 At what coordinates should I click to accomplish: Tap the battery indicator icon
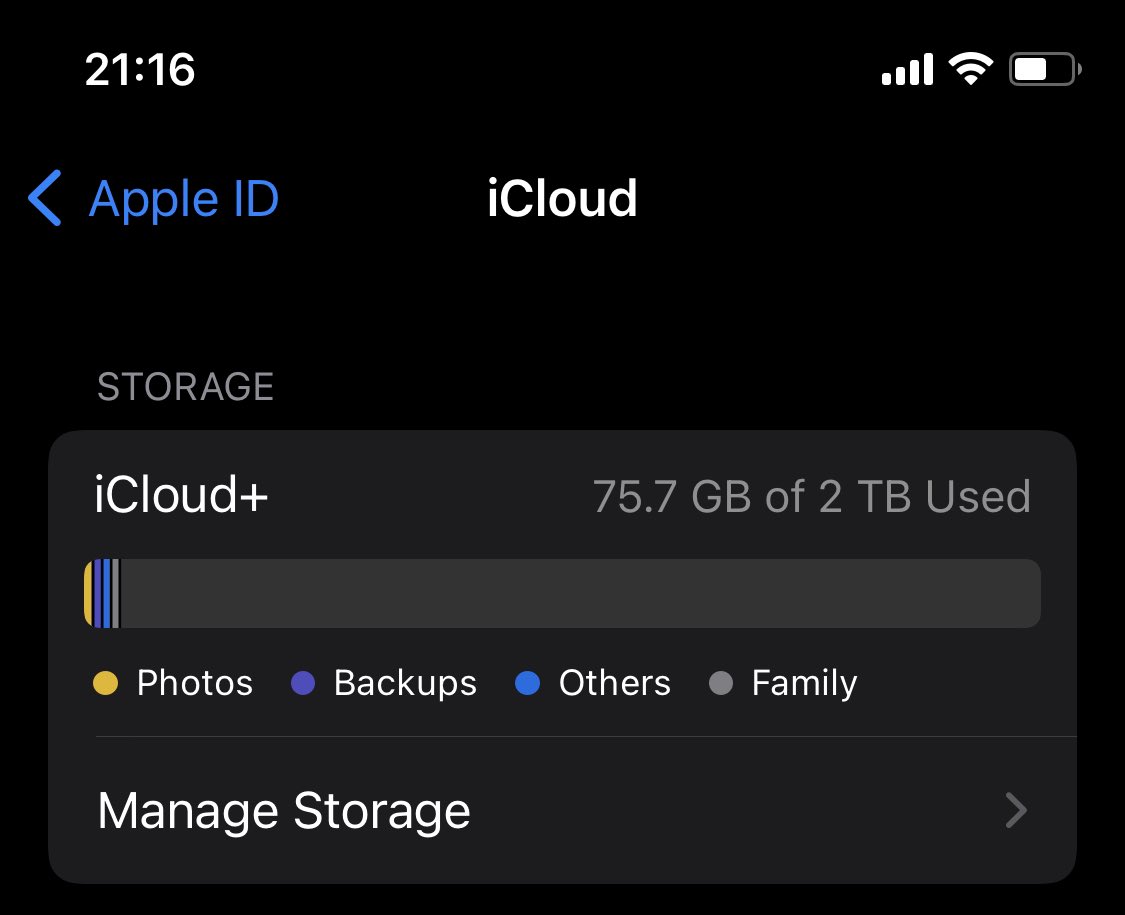click(x=1045, y=70)
